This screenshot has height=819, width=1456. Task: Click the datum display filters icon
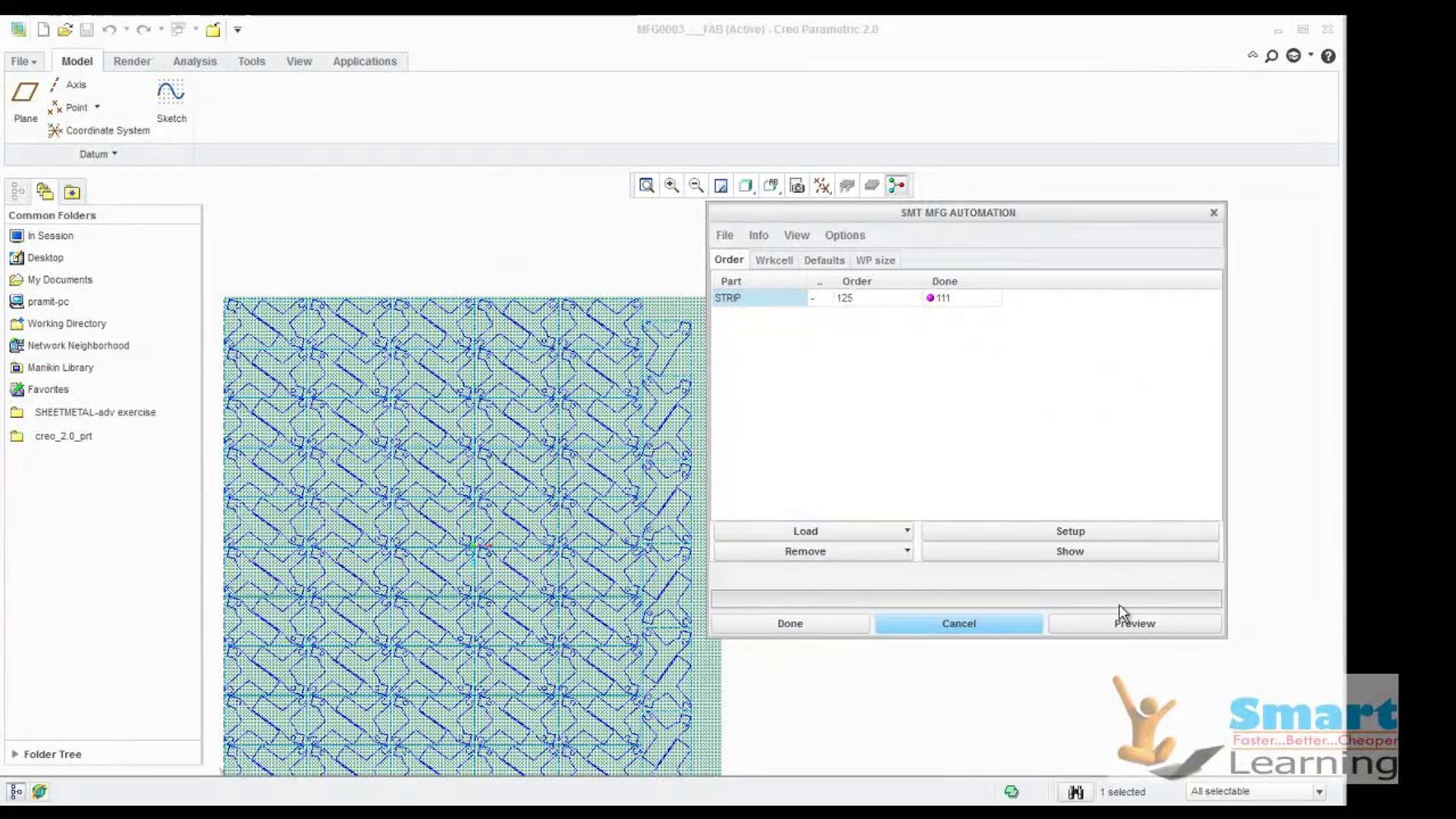click(x=822, y=186)
